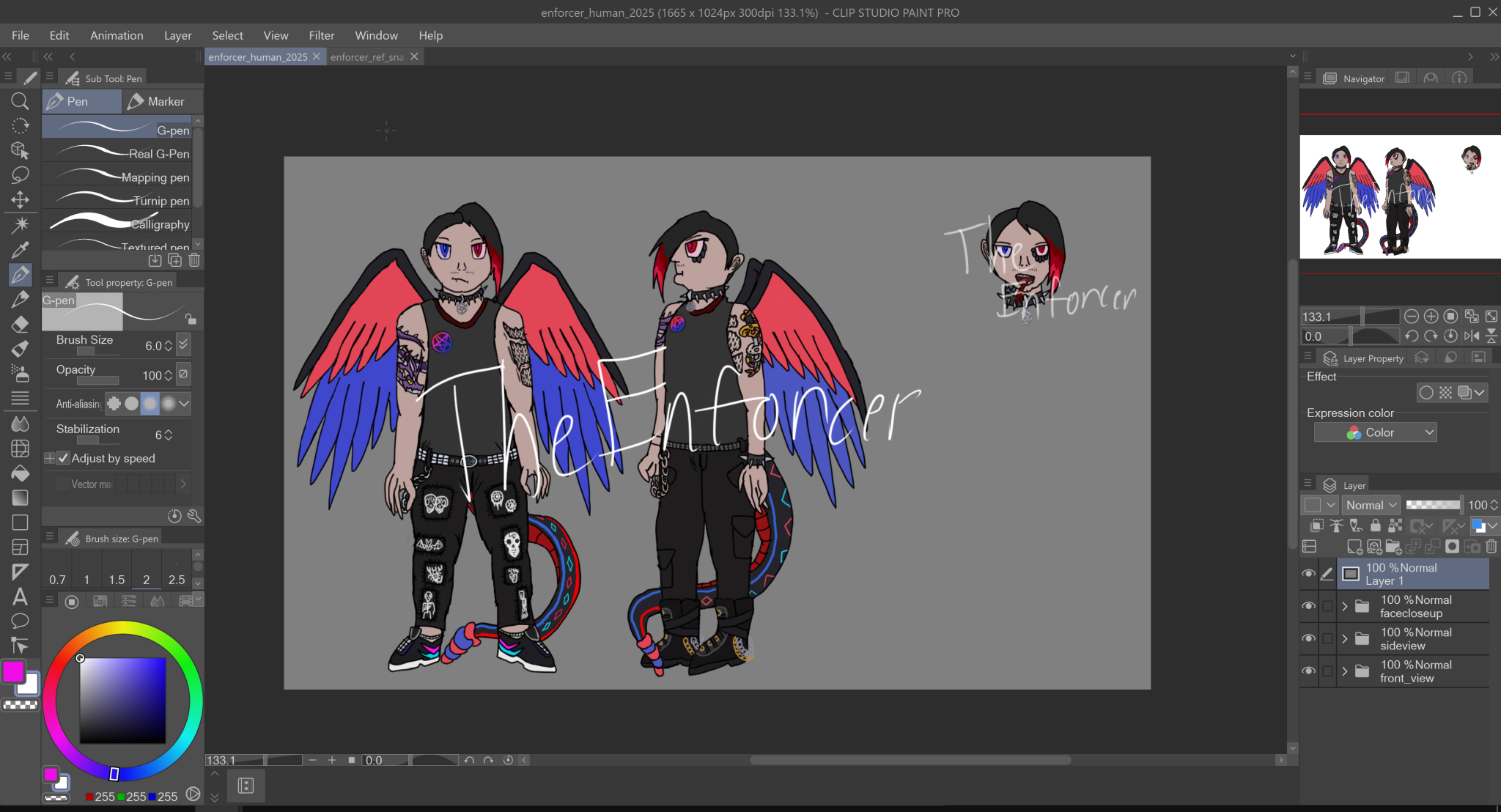
Task: Select the Ruler tool
Action: click(20, 572)
